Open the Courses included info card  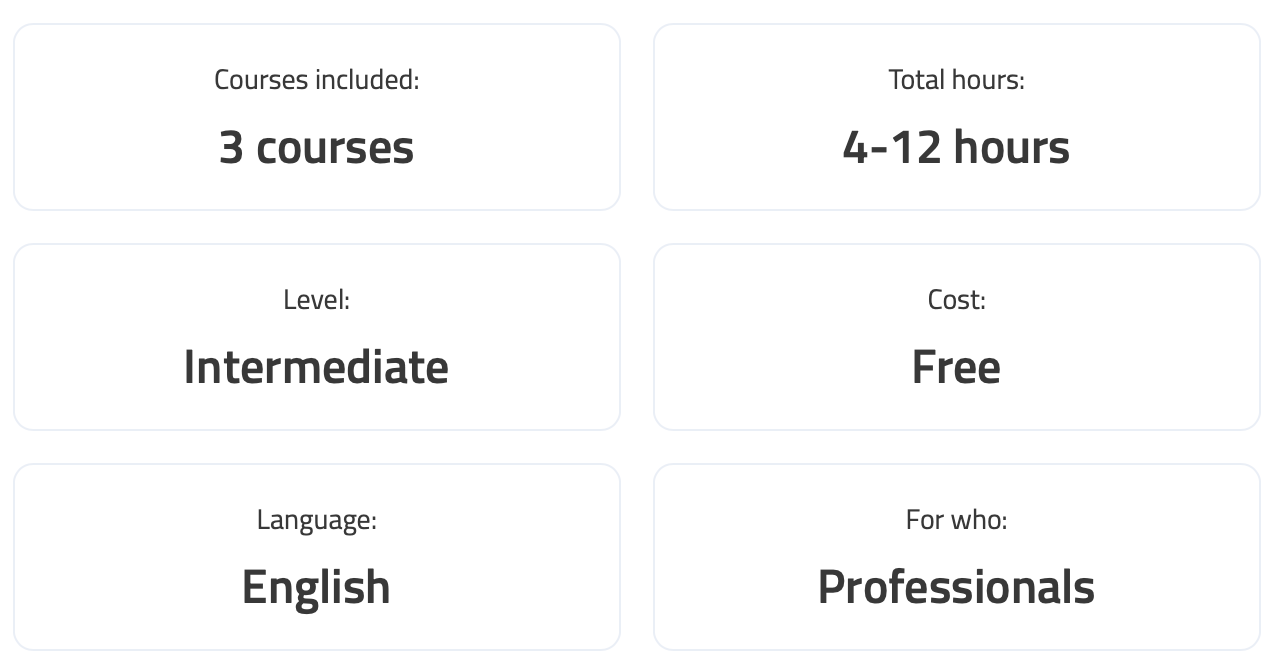317,117
